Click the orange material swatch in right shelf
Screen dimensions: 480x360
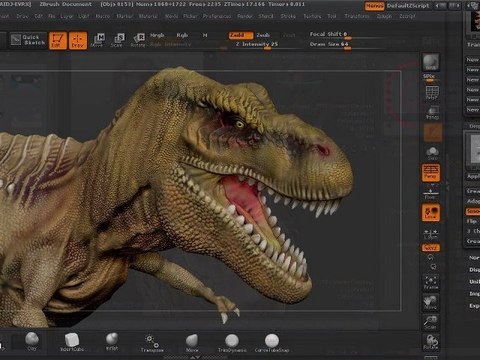(x=433, y=132)
